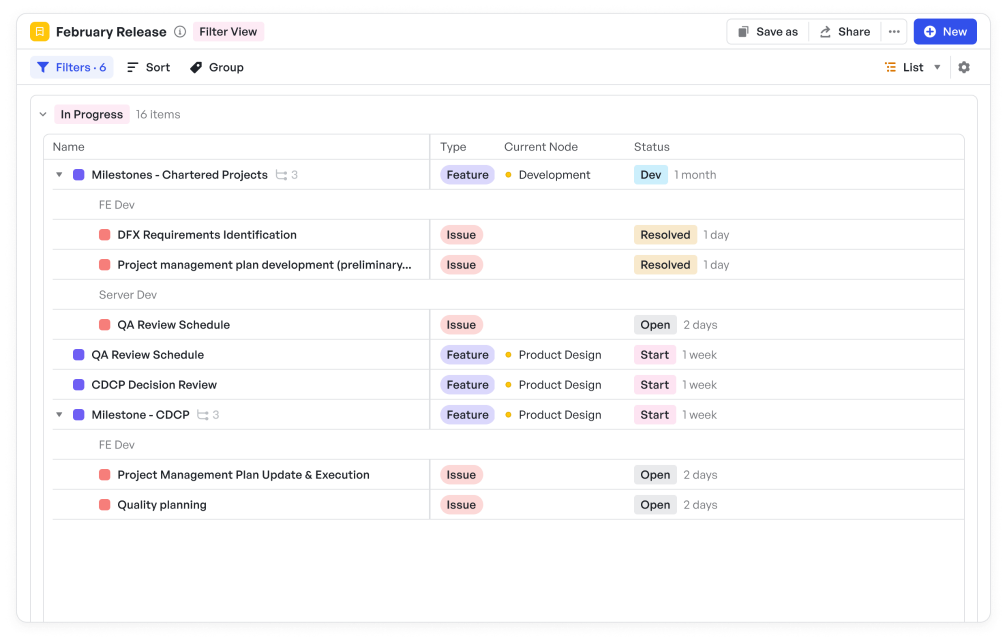
Task: Open the Group options
Action: pos(217,68)
